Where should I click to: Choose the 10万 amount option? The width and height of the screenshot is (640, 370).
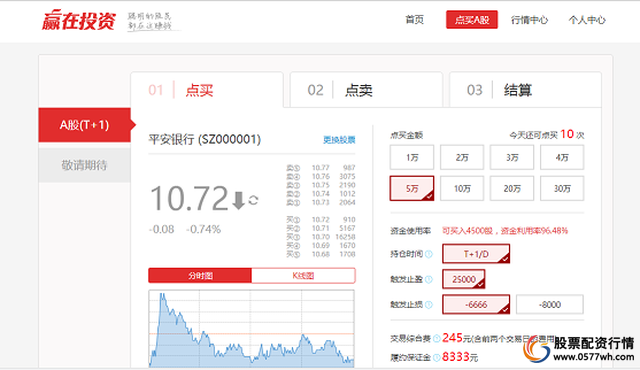(x=462, y=188)
